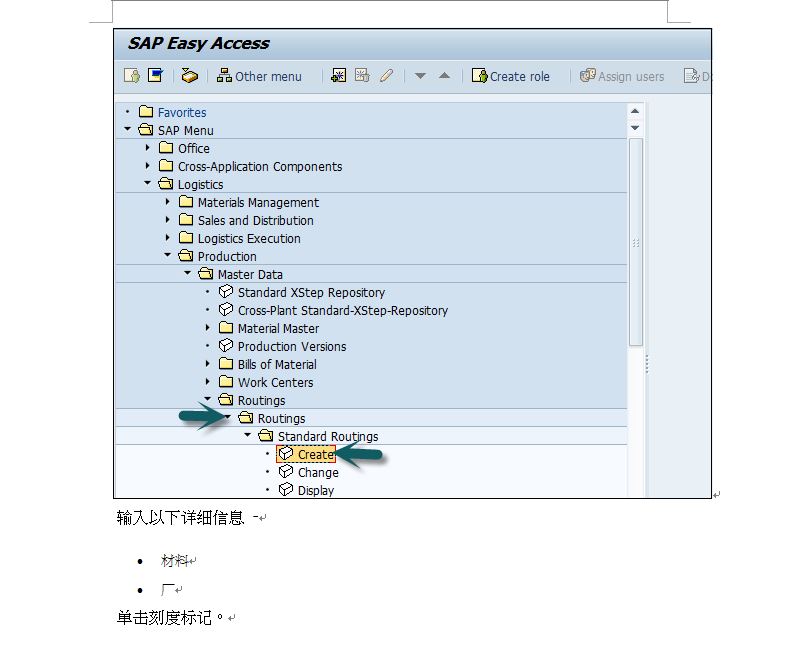786x652 pixels.
Task: Collapse the Standard Routings node
Action: click(x=248, y=435)
